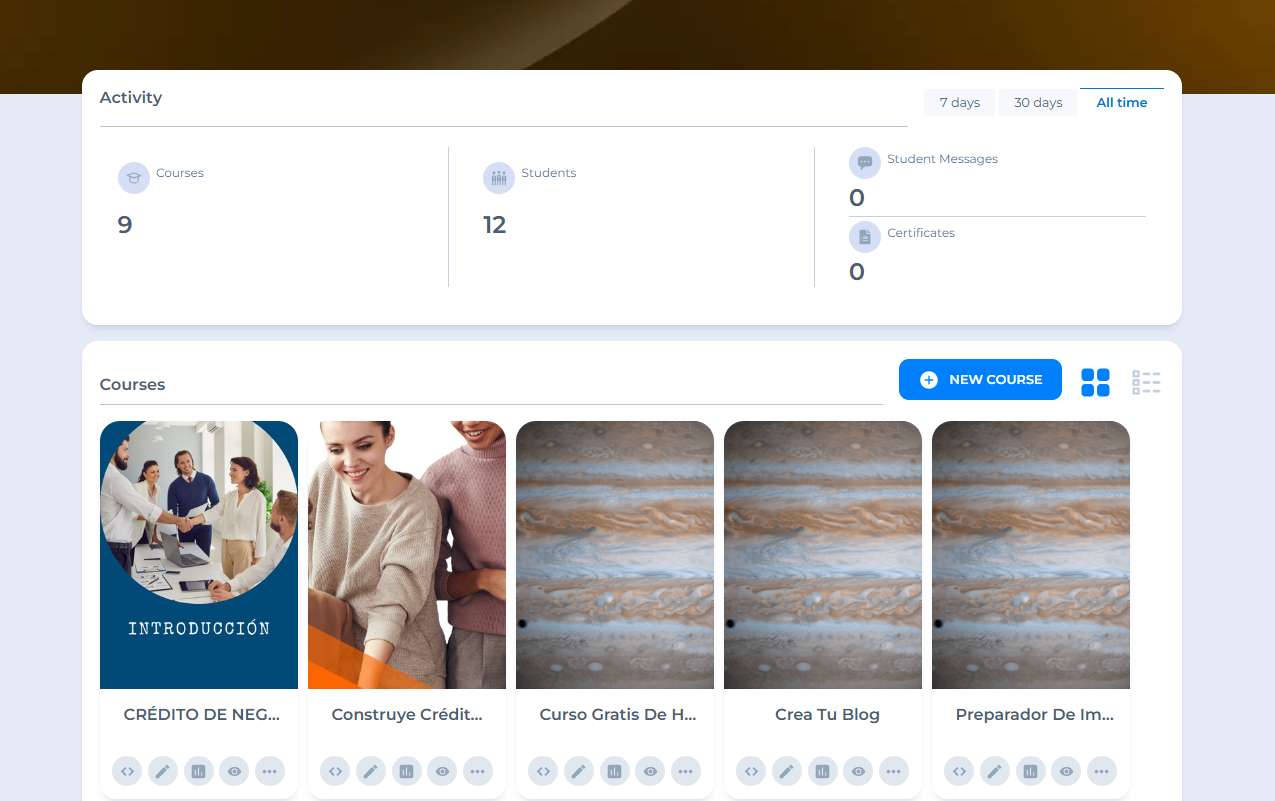
Task: Click the Student Messages icon
Action: tap(865, 163)
